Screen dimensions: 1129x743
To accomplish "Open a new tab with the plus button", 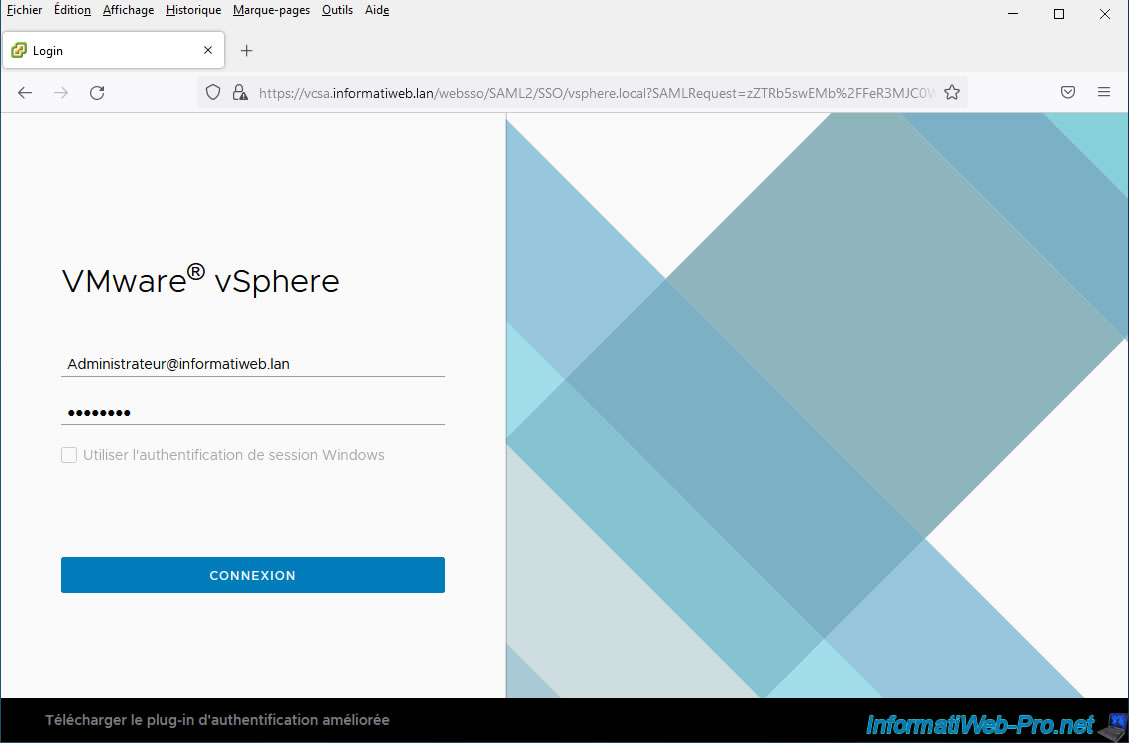I will pyautogui.click(x=246, y=50).
